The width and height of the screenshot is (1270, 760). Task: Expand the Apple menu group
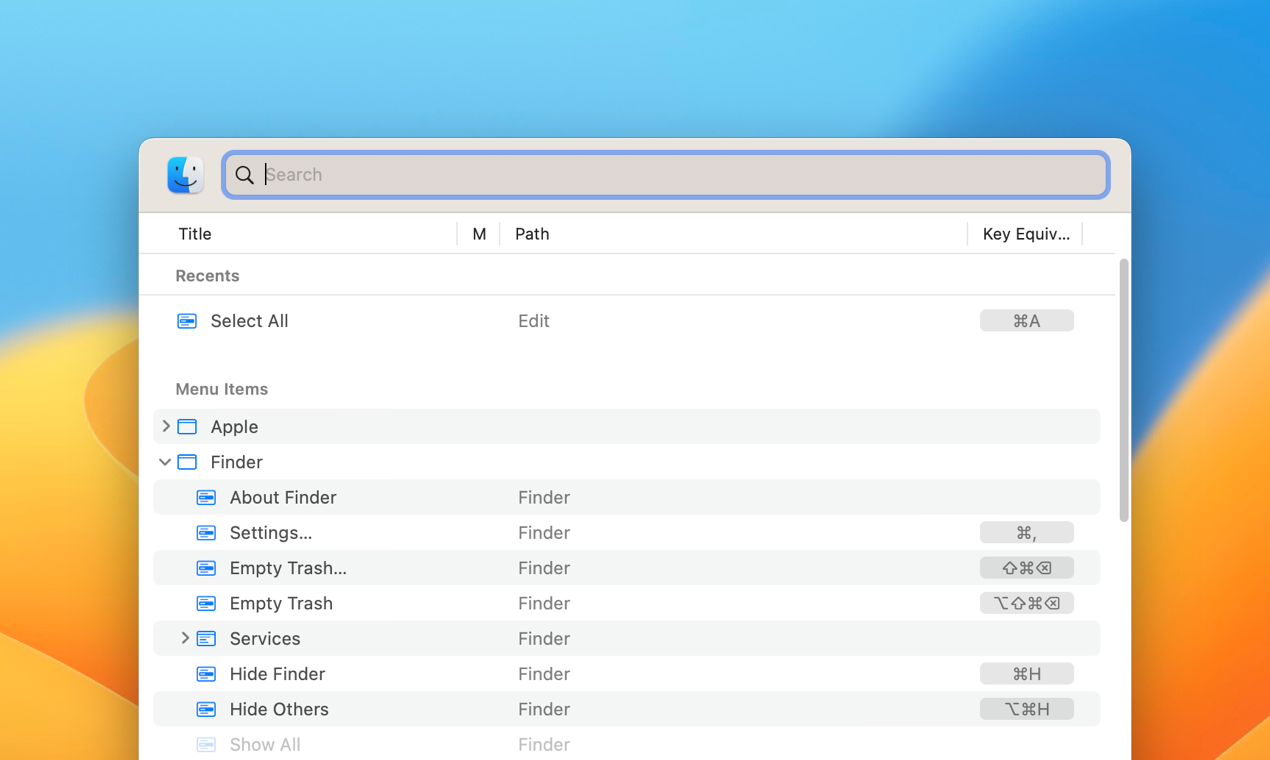pos(166,426)
